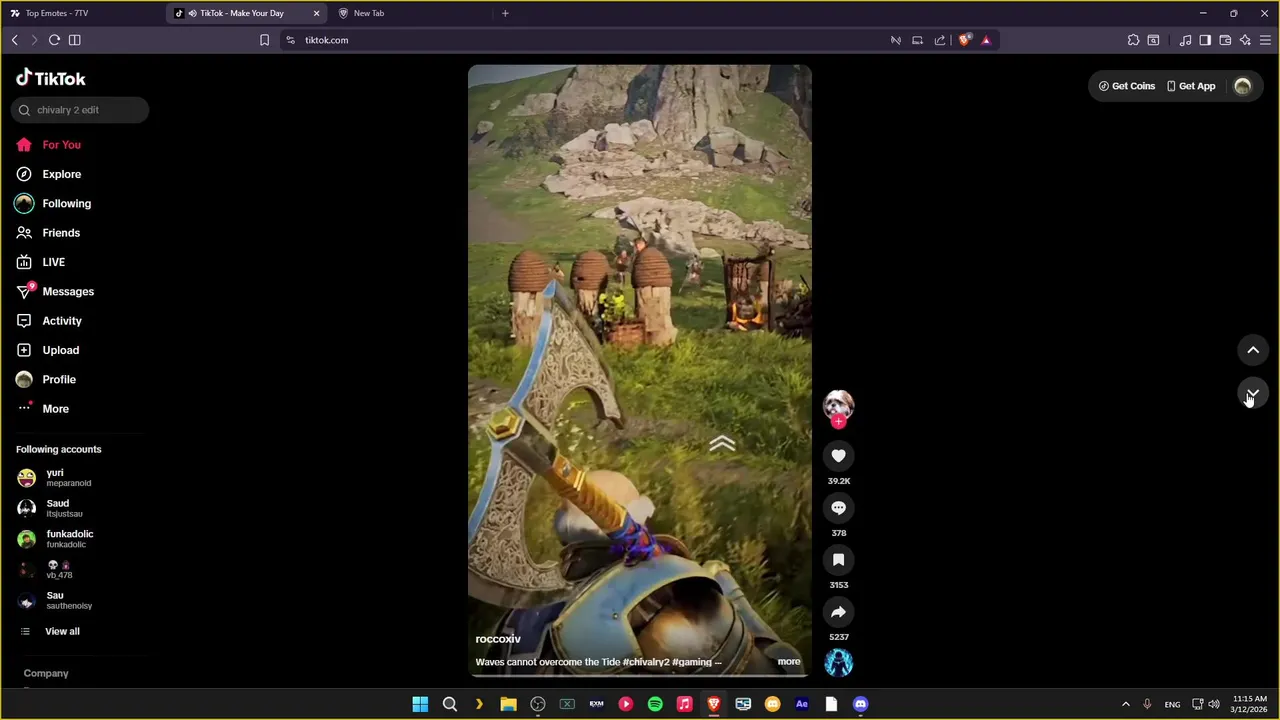This screenshot has width=1280, height=720.
Task: Go to the Following feed
Action: coord(53,203)
